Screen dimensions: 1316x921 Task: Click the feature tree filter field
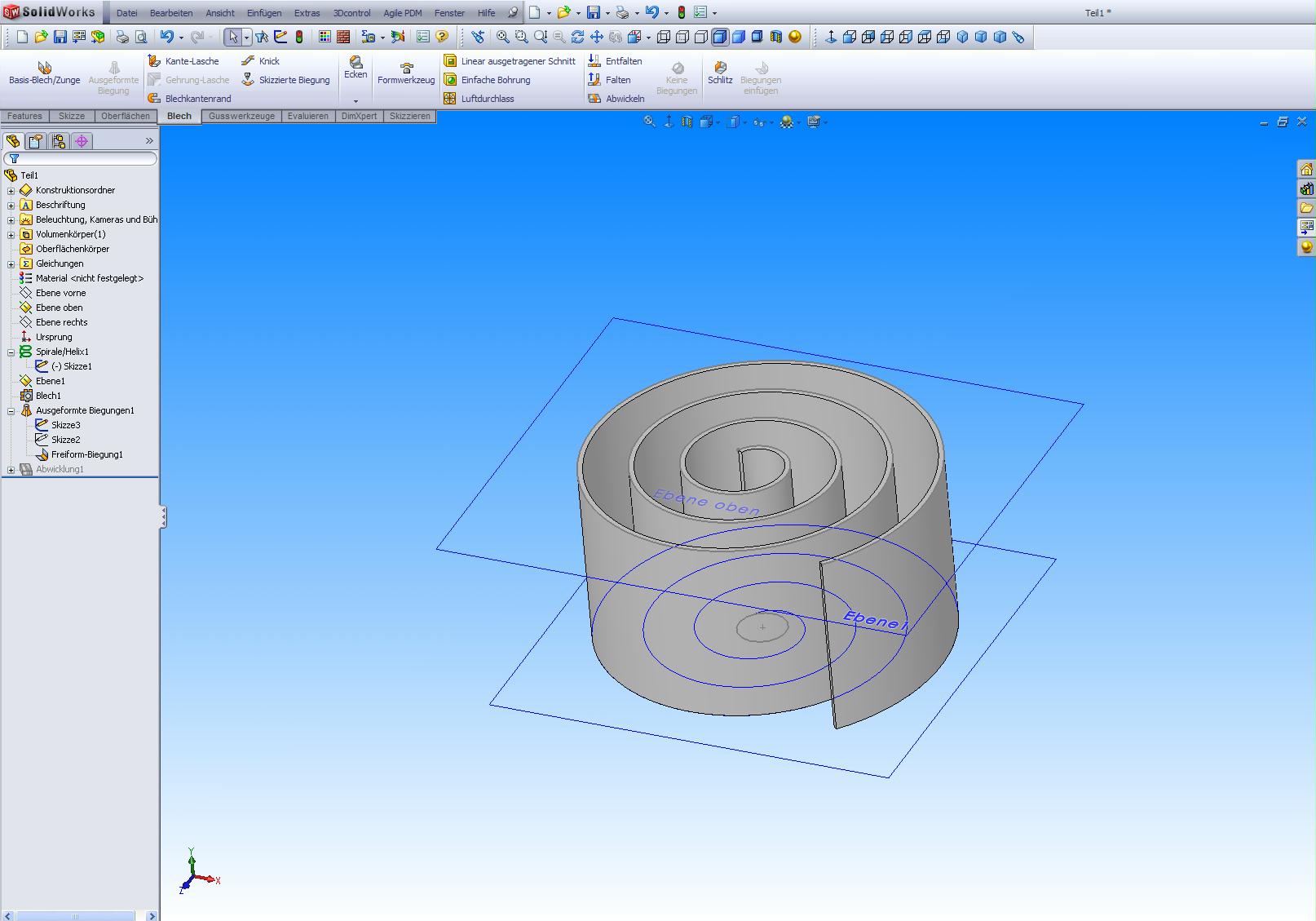coord(80,158)
